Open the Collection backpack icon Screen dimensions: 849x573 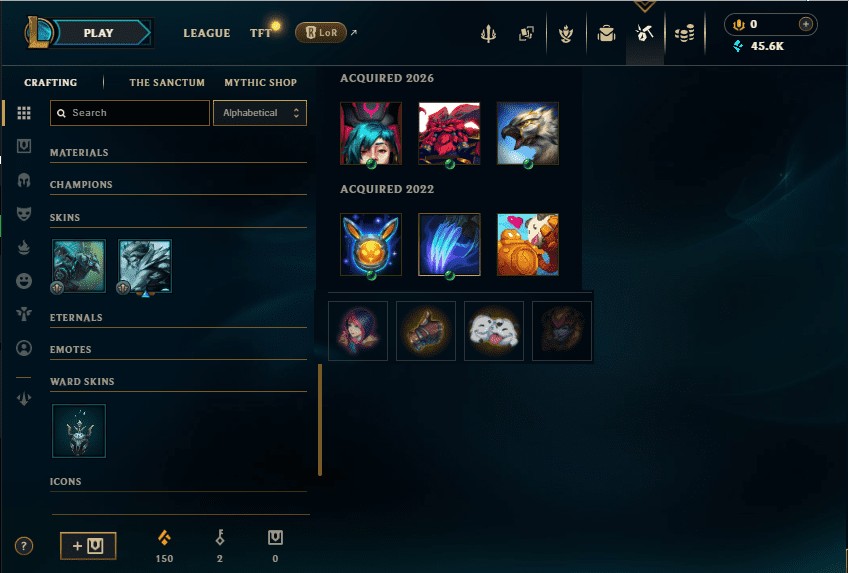tap(606, 34)
